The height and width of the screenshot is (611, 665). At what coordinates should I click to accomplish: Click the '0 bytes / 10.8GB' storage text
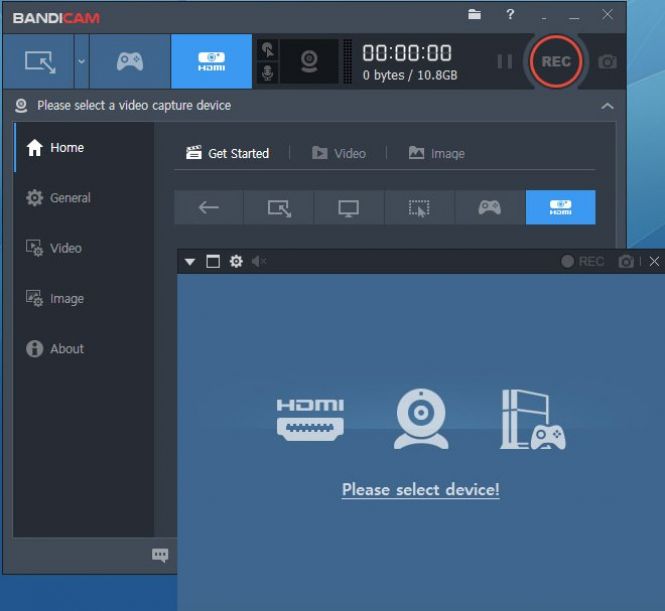tap(410, 75)
